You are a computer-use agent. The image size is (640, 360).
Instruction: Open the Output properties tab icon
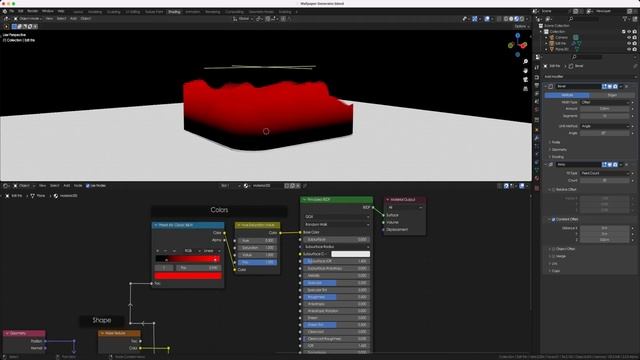pyautogui.click(x=537, y=85)
